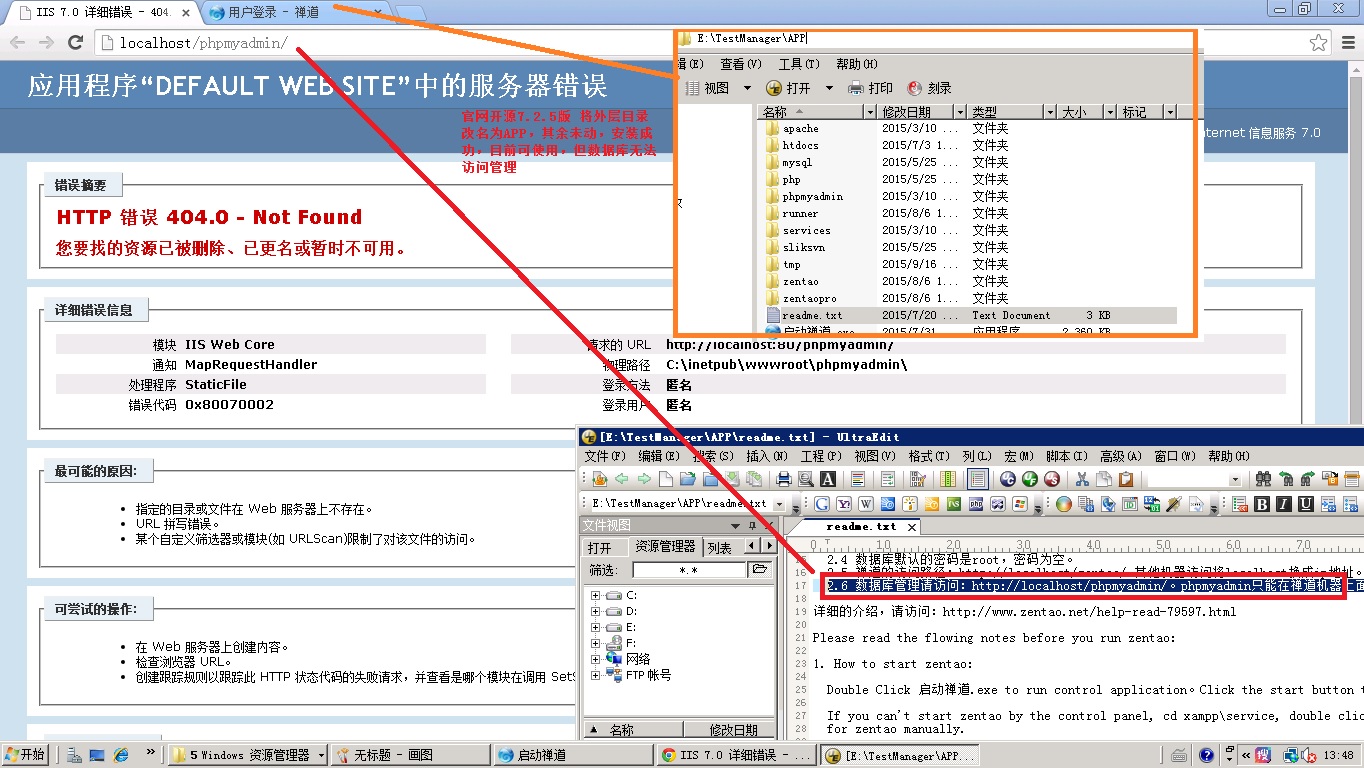
Task: Click the Explorer address path field
Action: (x=935, y=39)
